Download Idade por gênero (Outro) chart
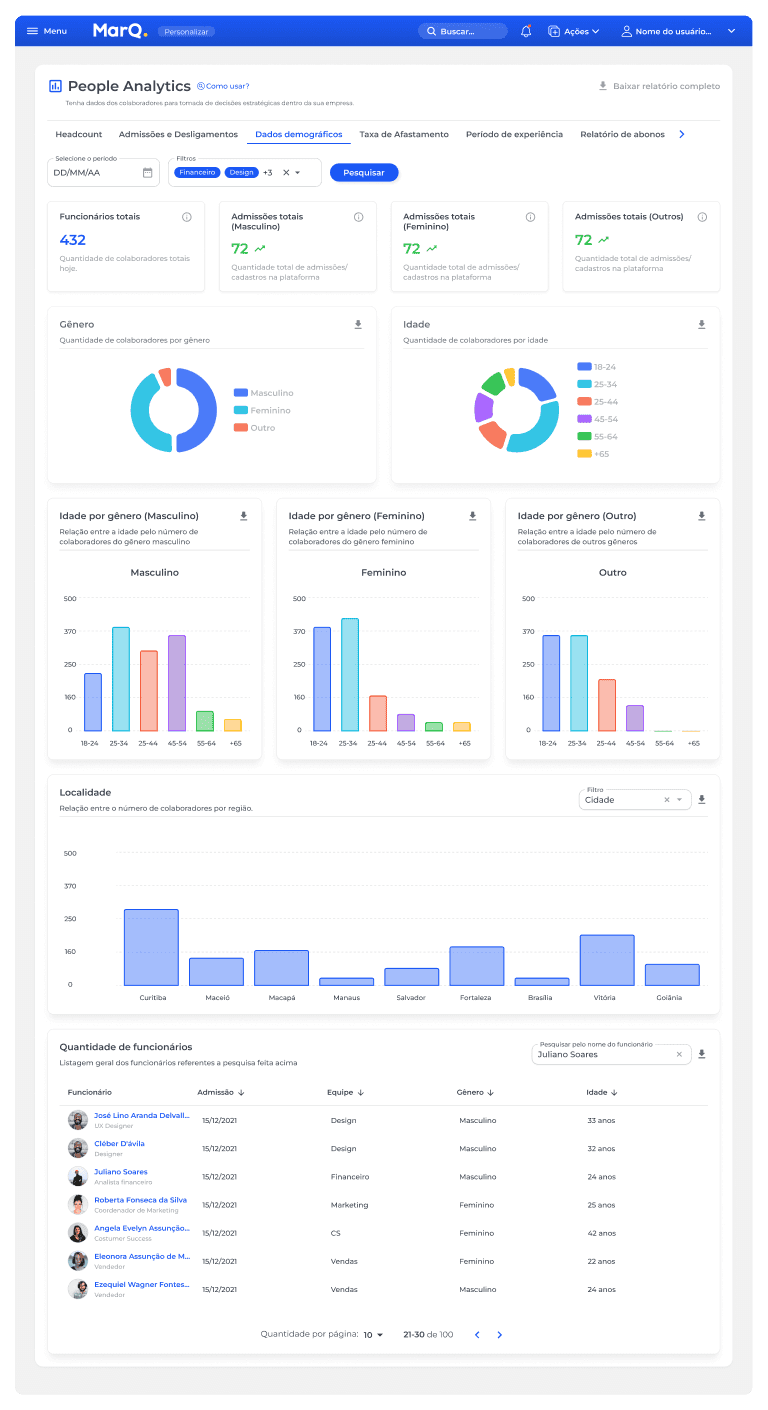This screenshot has width=768, height=1410. pos(701,516)
